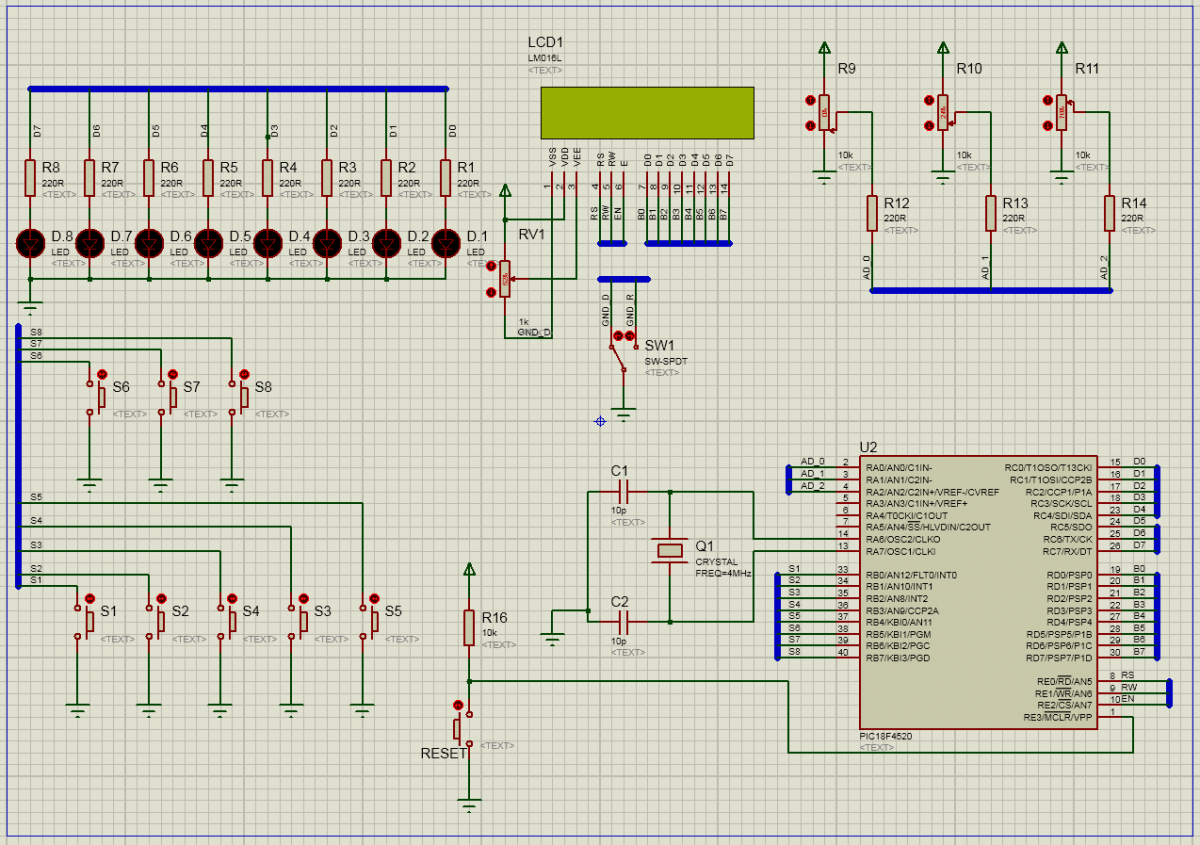
Task: Toggle push button S6
Action: 100,395
